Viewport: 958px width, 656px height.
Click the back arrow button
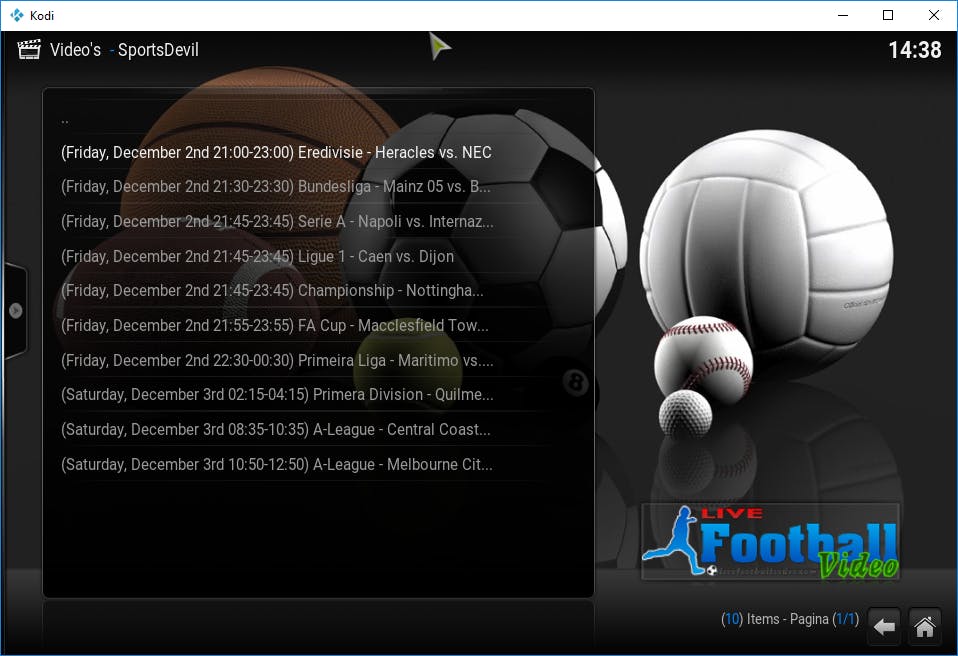883,627
